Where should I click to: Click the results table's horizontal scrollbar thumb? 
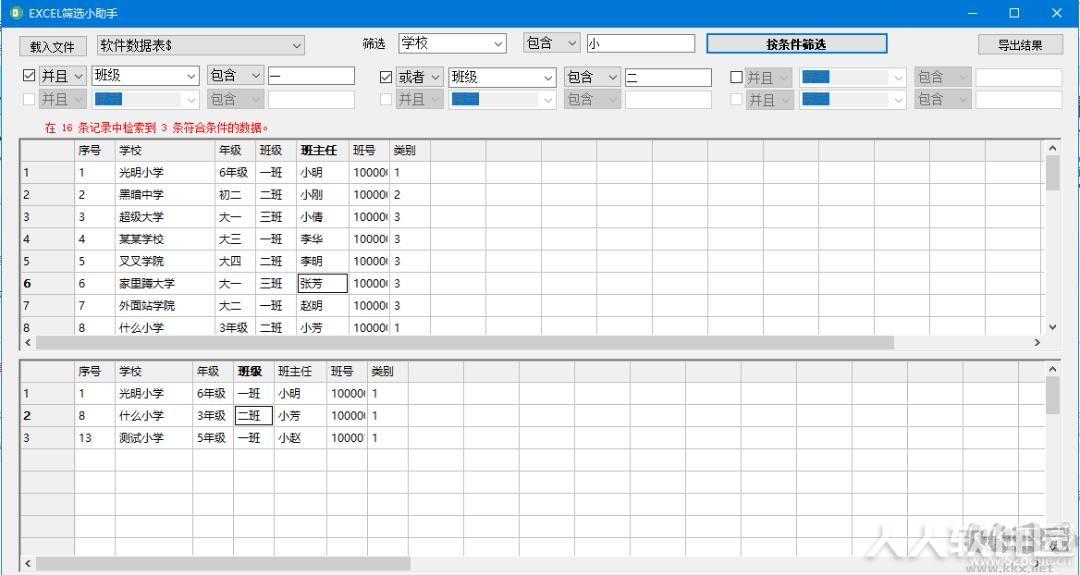223,563
